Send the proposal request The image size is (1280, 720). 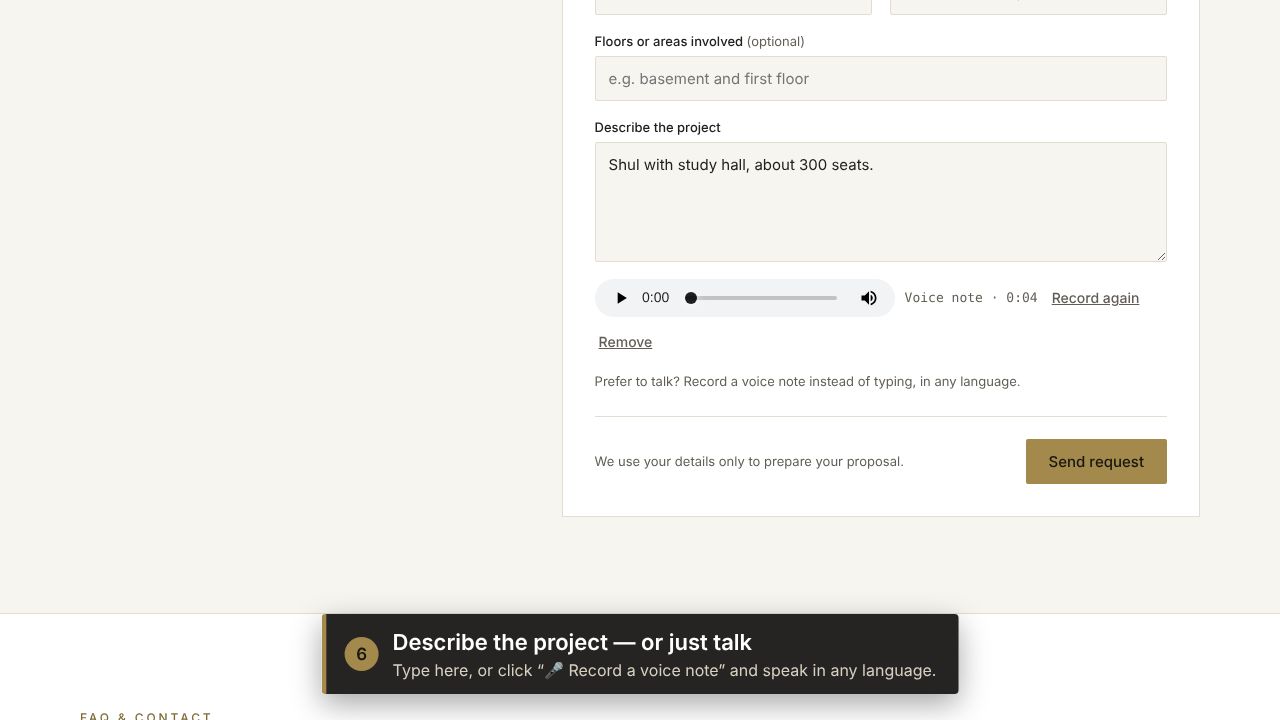(x=1096, y=462)
